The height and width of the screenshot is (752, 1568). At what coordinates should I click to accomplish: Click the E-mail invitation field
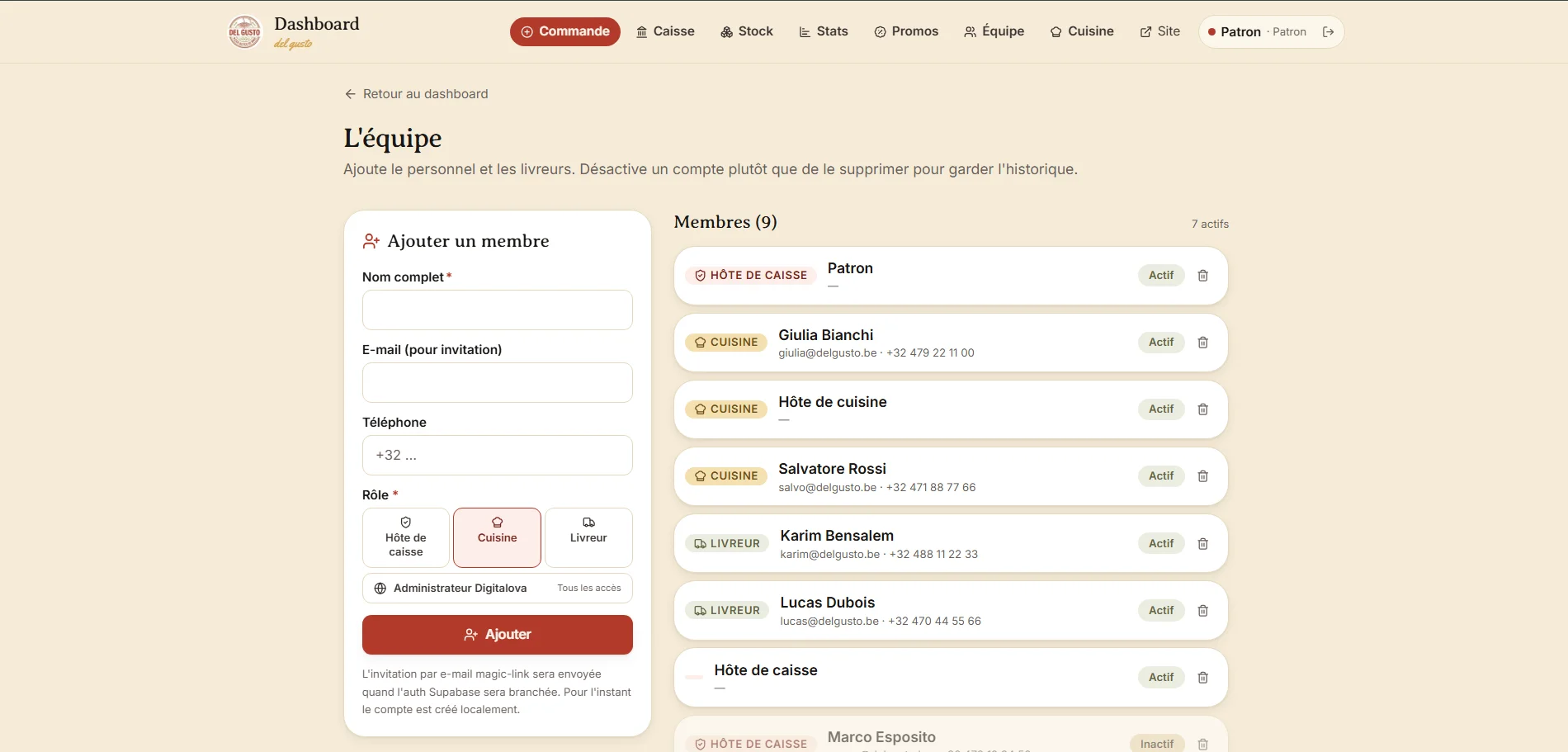(x=497, y=383)
